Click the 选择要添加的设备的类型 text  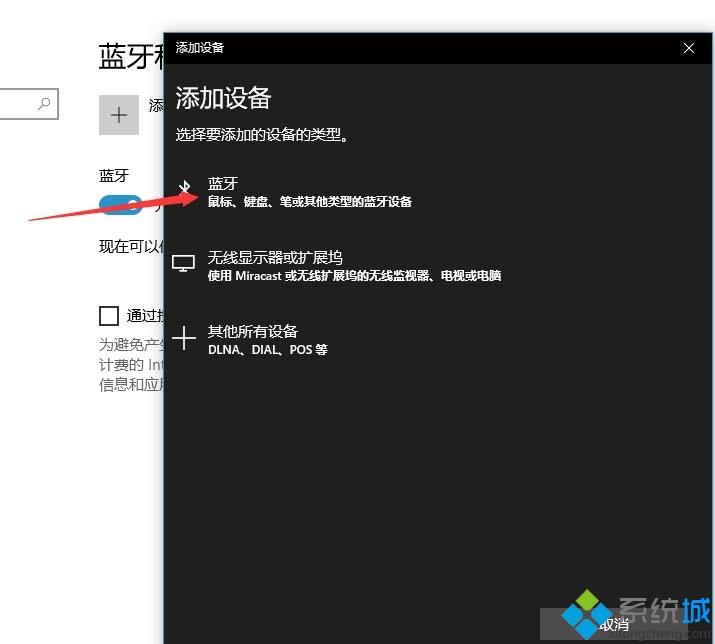(262, 135)
